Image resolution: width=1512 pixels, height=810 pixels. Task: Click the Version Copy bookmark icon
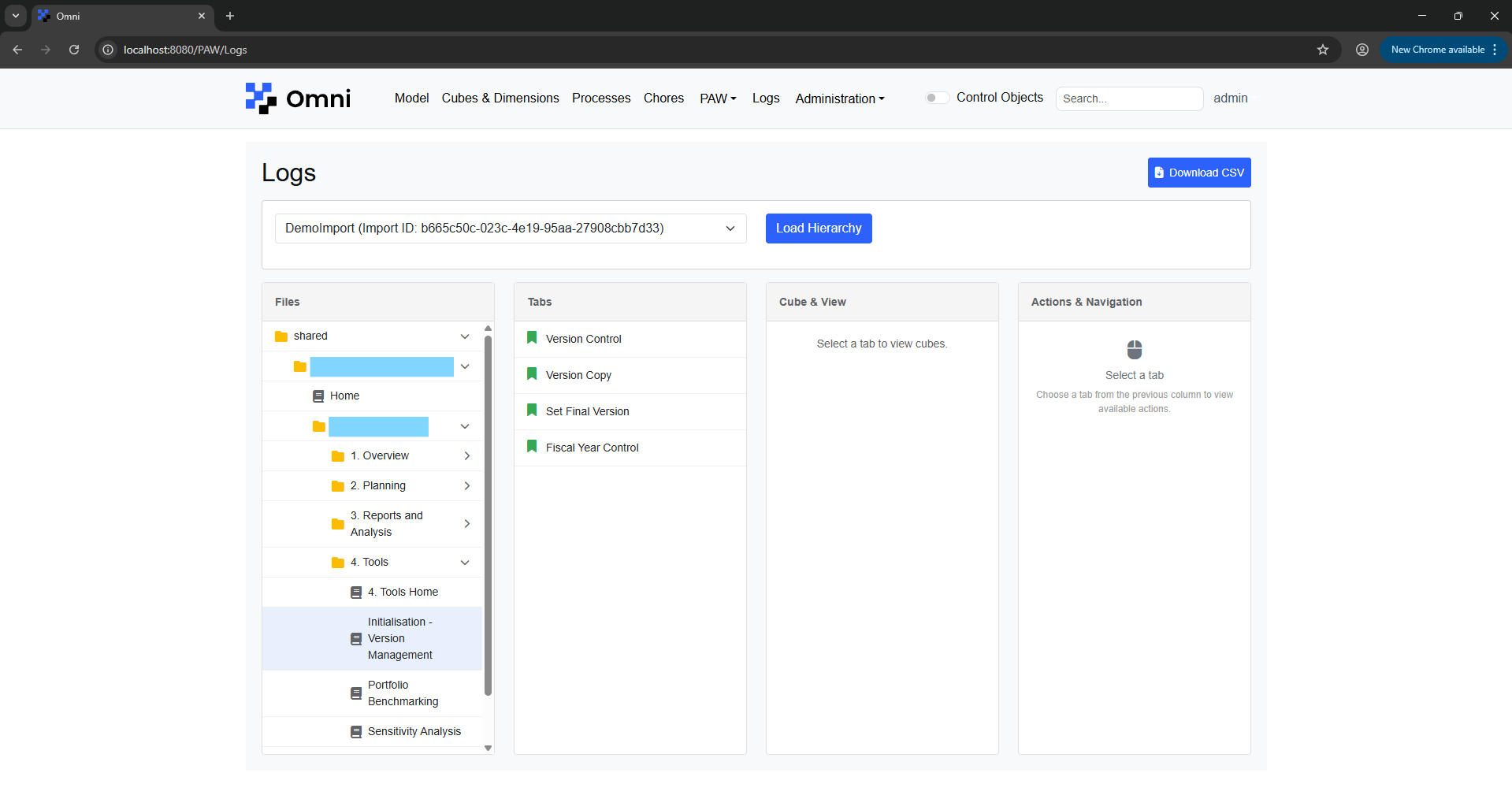532,374
